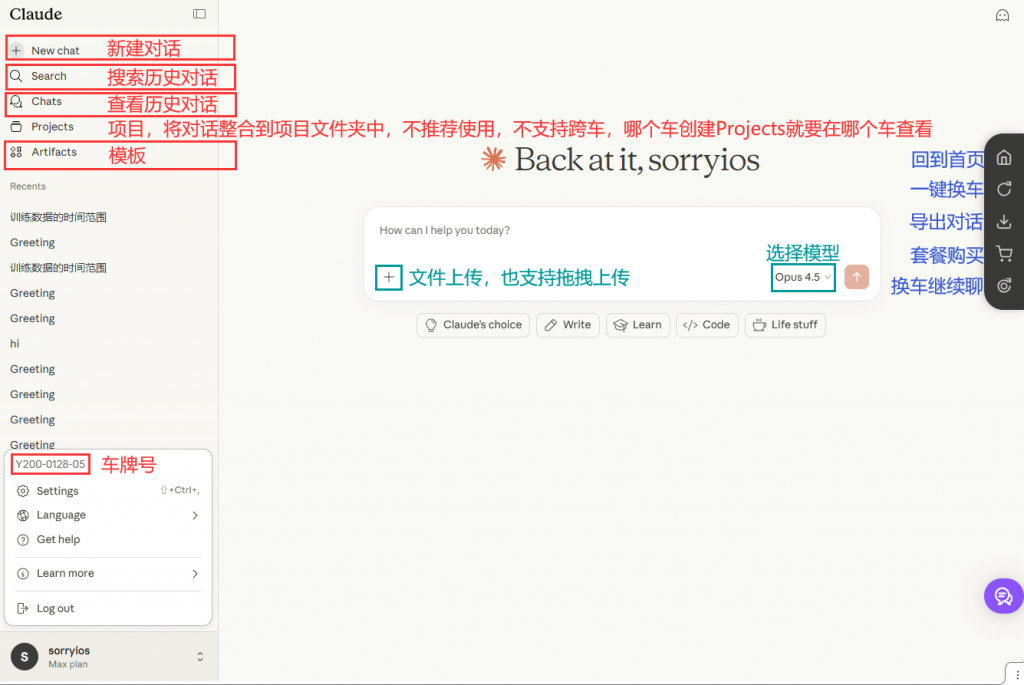Select the Write suggestion chip
This screenshot has height=685, width=1024.
coord(567,325)
